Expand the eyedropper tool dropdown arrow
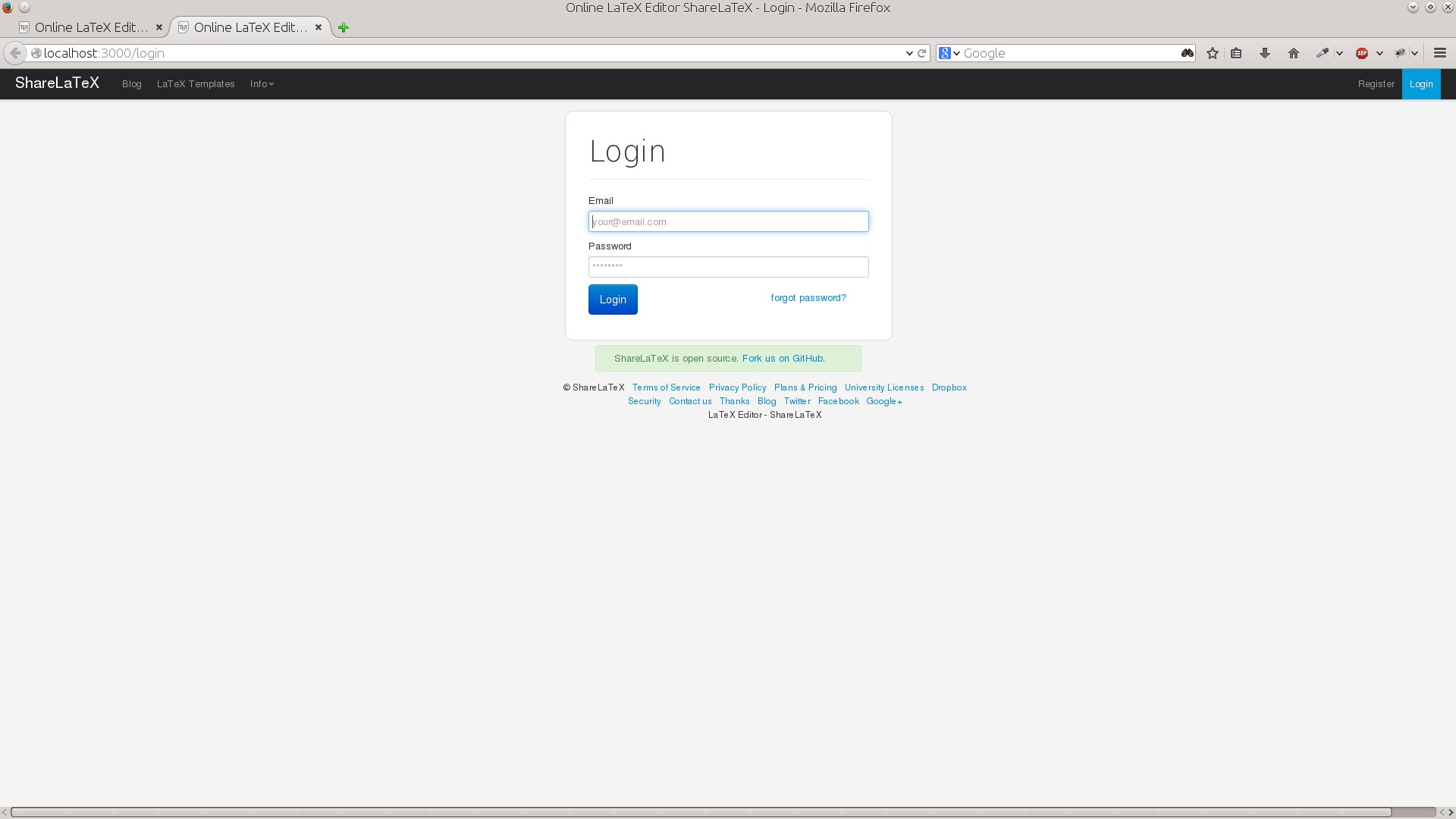Viewport: 1456px width, 819px height. coord(1339,53)
